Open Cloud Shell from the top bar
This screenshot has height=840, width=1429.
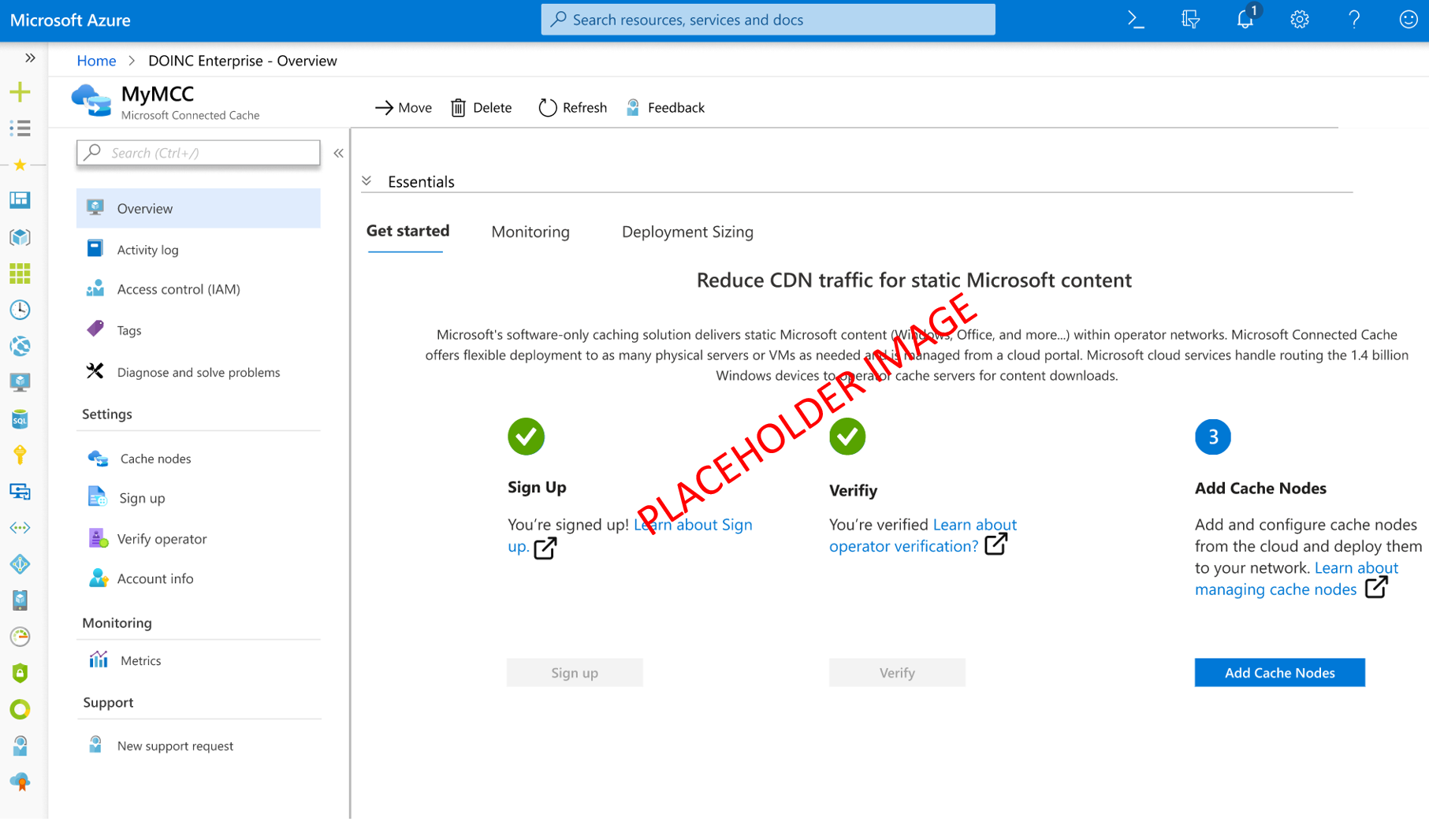(1136, 20)
